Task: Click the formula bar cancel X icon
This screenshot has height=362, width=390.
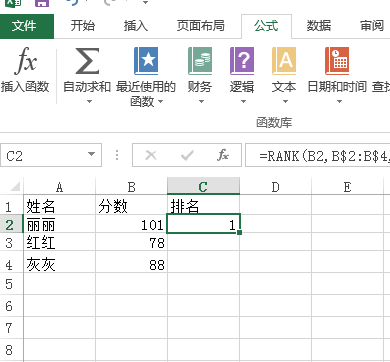Action: click(x=151, y=155)
